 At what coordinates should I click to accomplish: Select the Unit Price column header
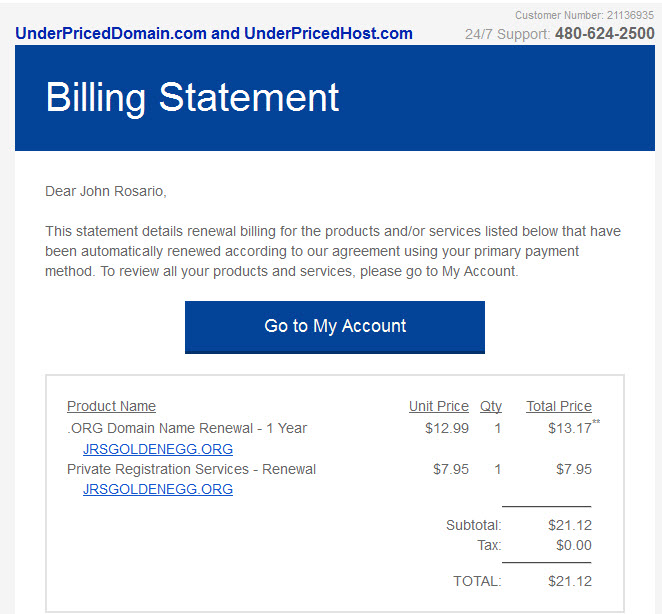pos(439,406)
